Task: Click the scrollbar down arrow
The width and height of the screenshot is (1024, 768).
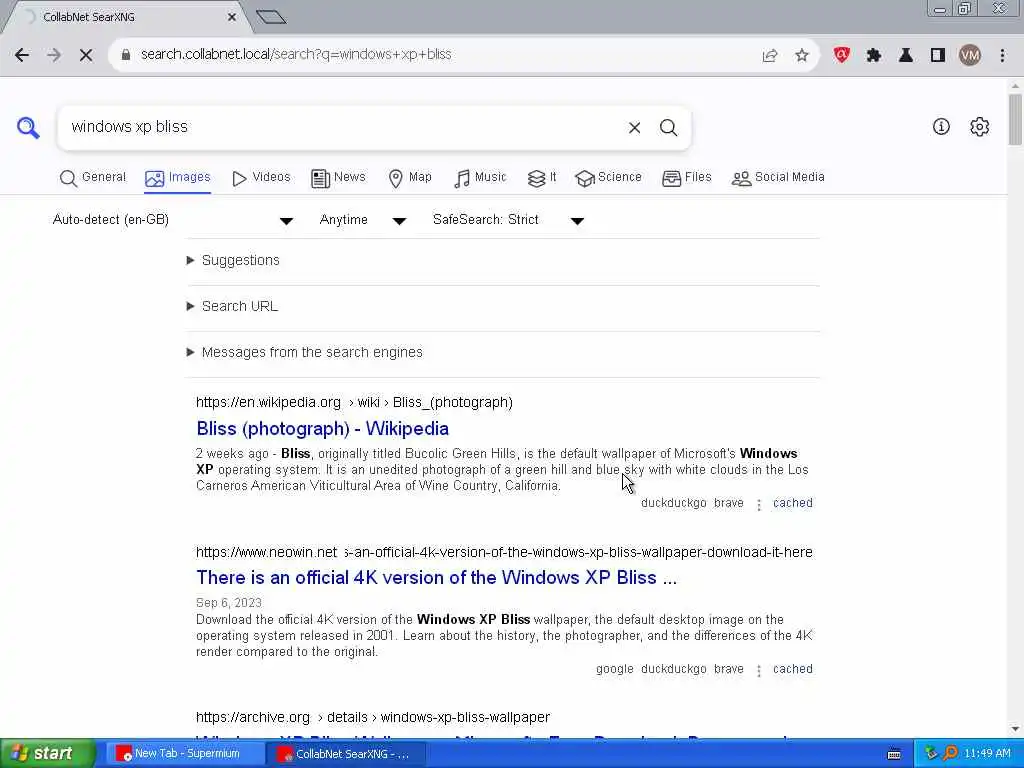Action: point(1015,729)
